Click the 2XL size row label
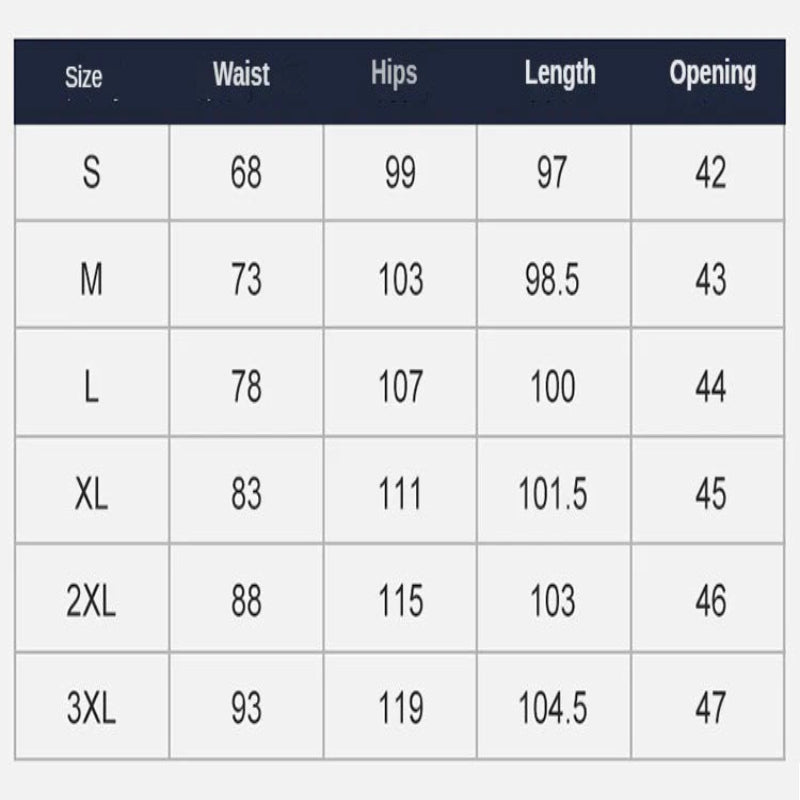800x800 pixels. 91,602
